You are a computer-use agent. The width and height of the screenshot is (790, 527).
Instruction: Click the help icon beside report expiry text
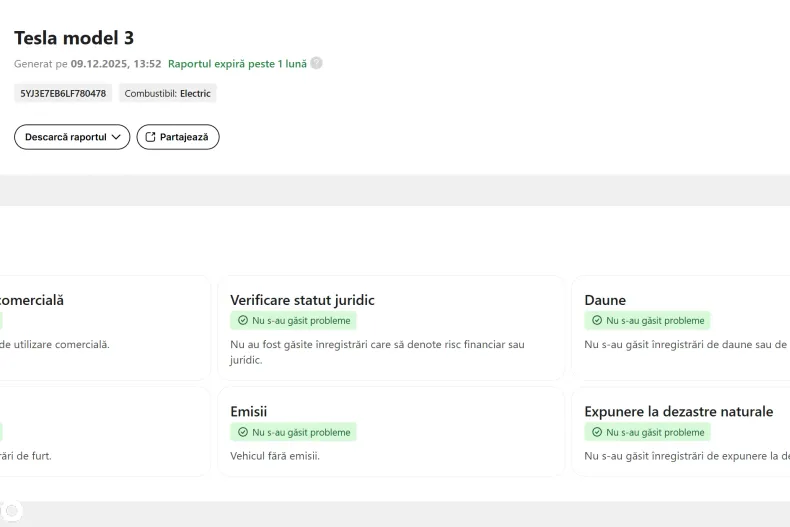coord(316,63)
